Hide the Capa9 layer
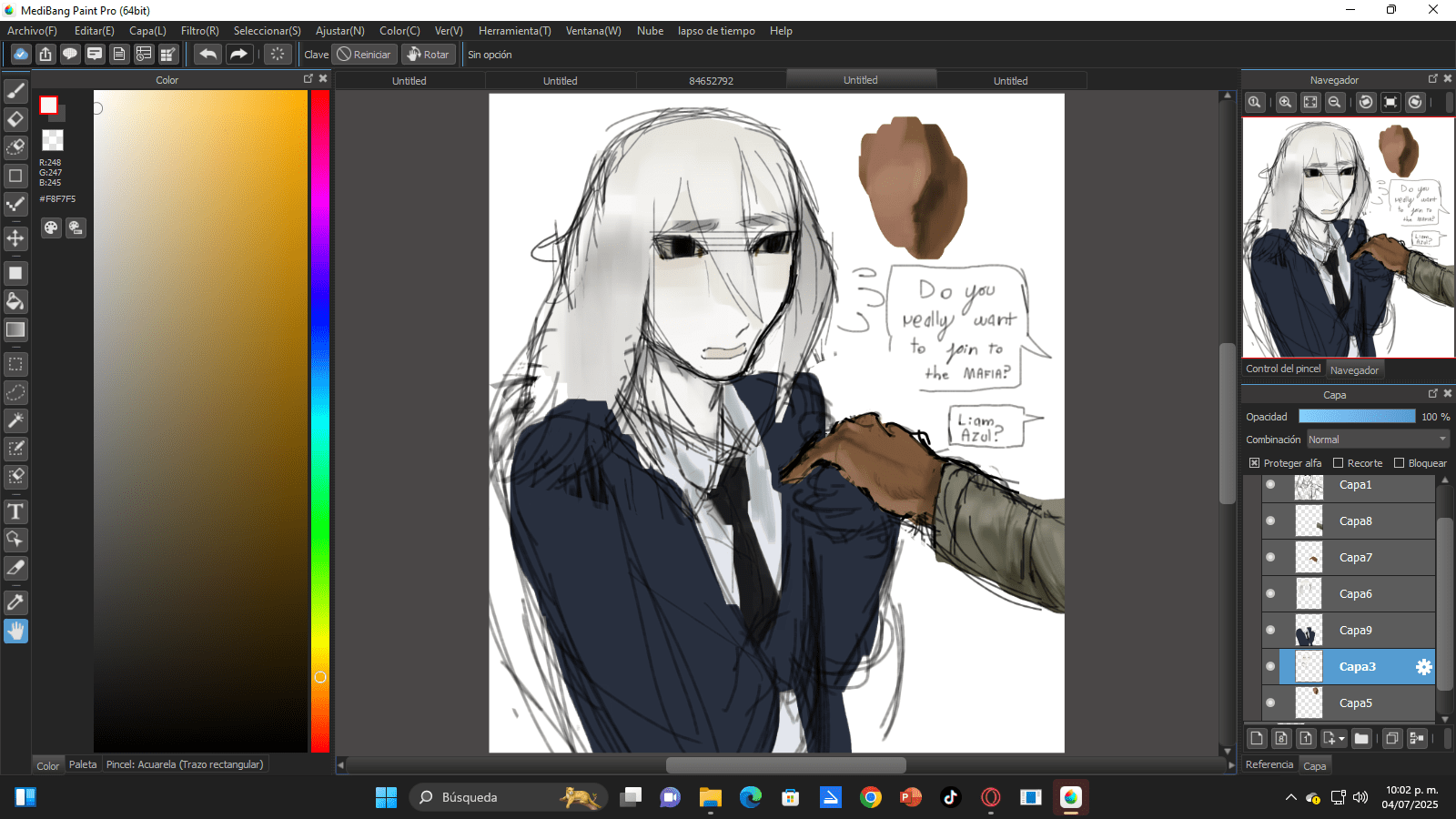The image size is (1456, 819). 1270,631
